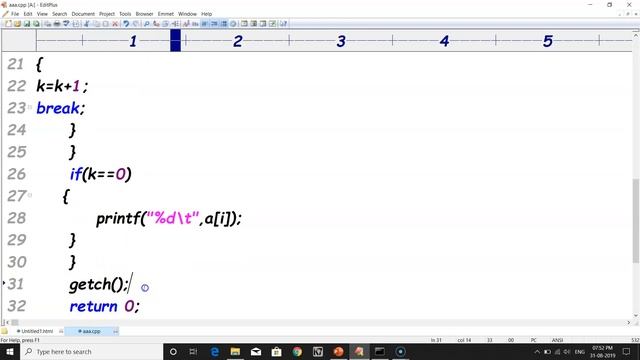The height and width of the screenshot is (360, 640).
Task: Open the notification center icon
Action: coord(627,351)
